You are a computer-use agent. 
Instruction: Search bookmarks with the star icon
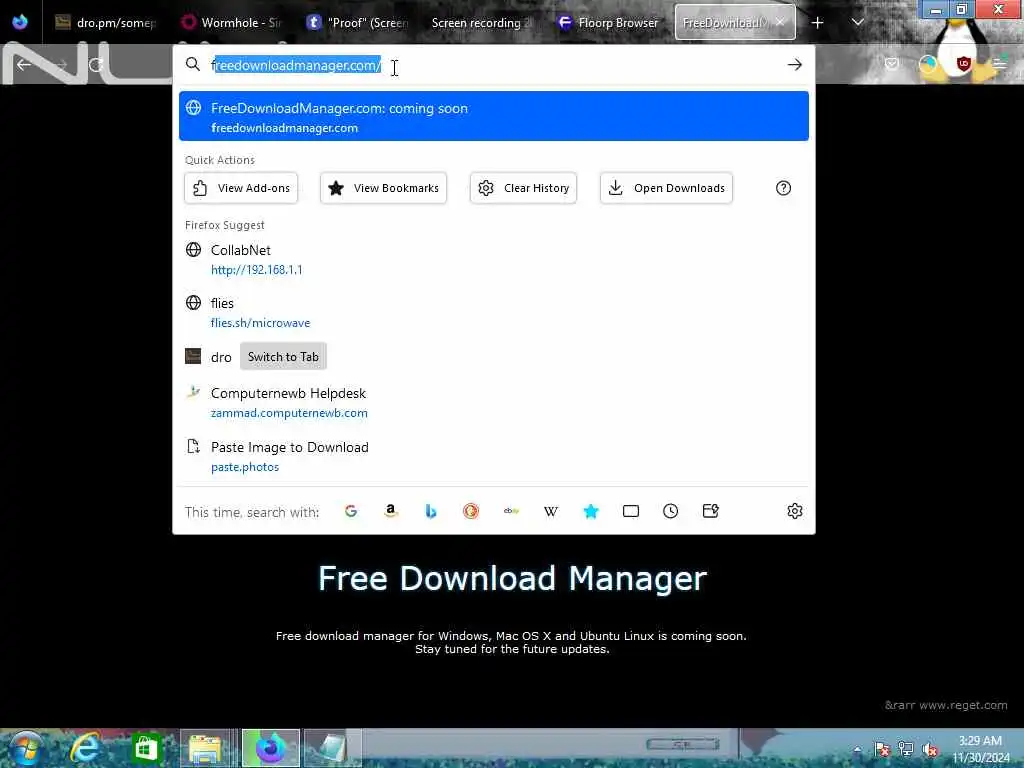click(591, 511)
